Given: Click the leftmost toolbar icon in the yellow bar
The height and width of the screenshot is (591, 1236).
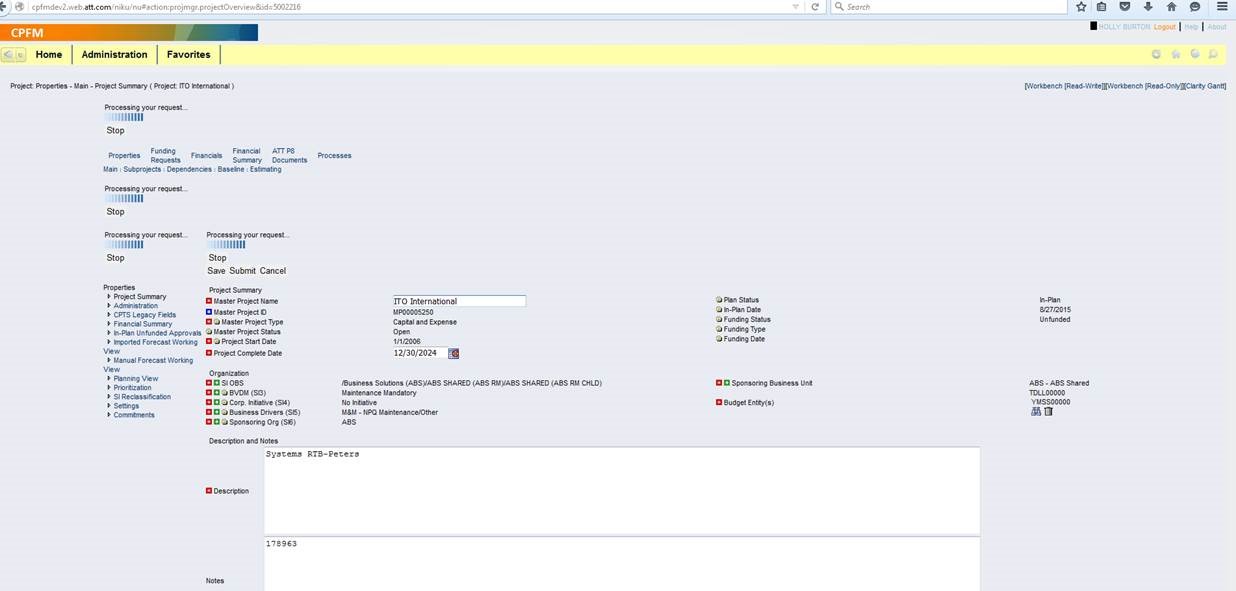Looking at the screenshot, I should click(x=1156, y=54).
